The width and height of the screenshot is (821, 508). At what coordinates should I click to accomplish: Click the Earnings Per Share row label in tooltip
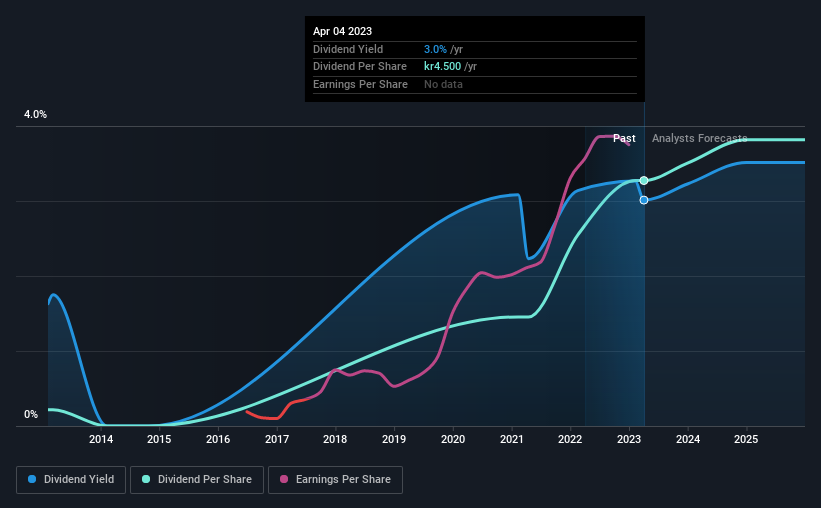click(360, 84)
